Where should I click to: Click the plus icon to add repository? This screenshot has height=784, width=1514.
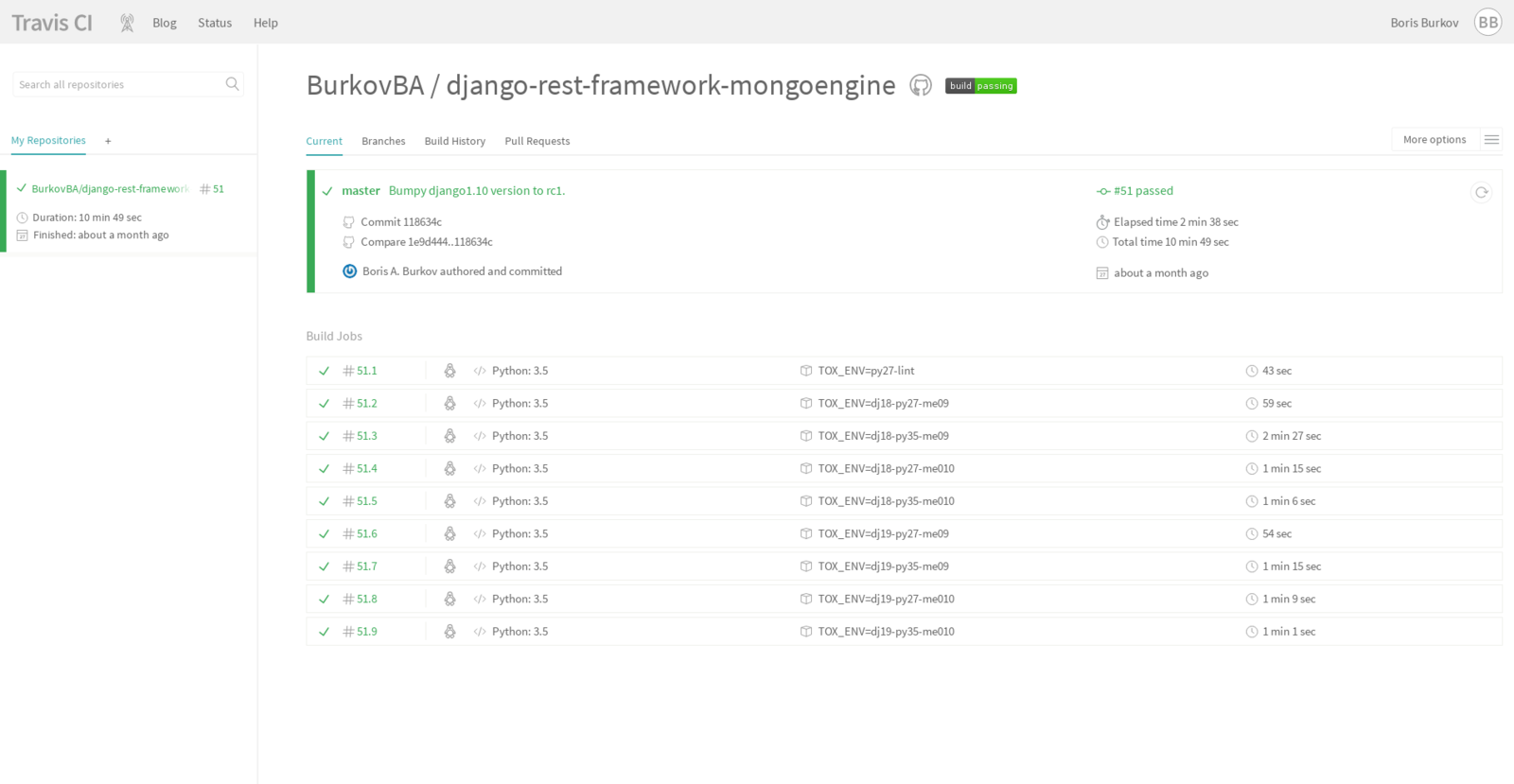click(x=108, y=141)
